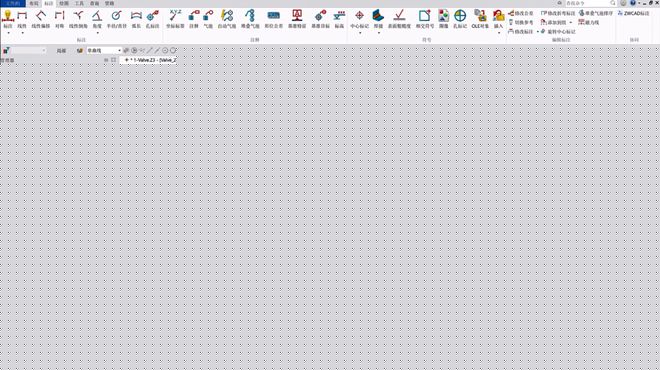Viewport: 660px width, 370px height.
Task: Click the command search input field
Action: click(x=587, y=3)
